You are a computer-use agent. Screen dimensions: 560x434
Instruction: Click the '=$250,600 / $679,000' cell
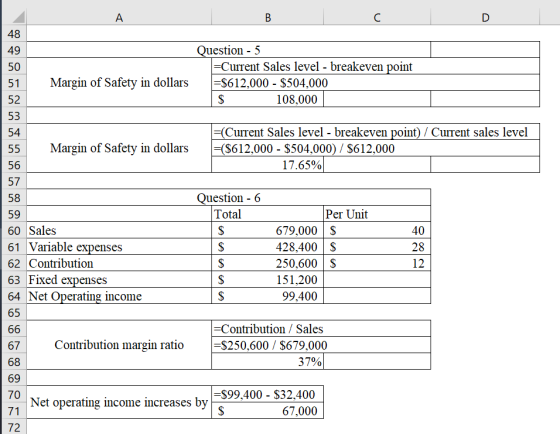coord(321,345)
